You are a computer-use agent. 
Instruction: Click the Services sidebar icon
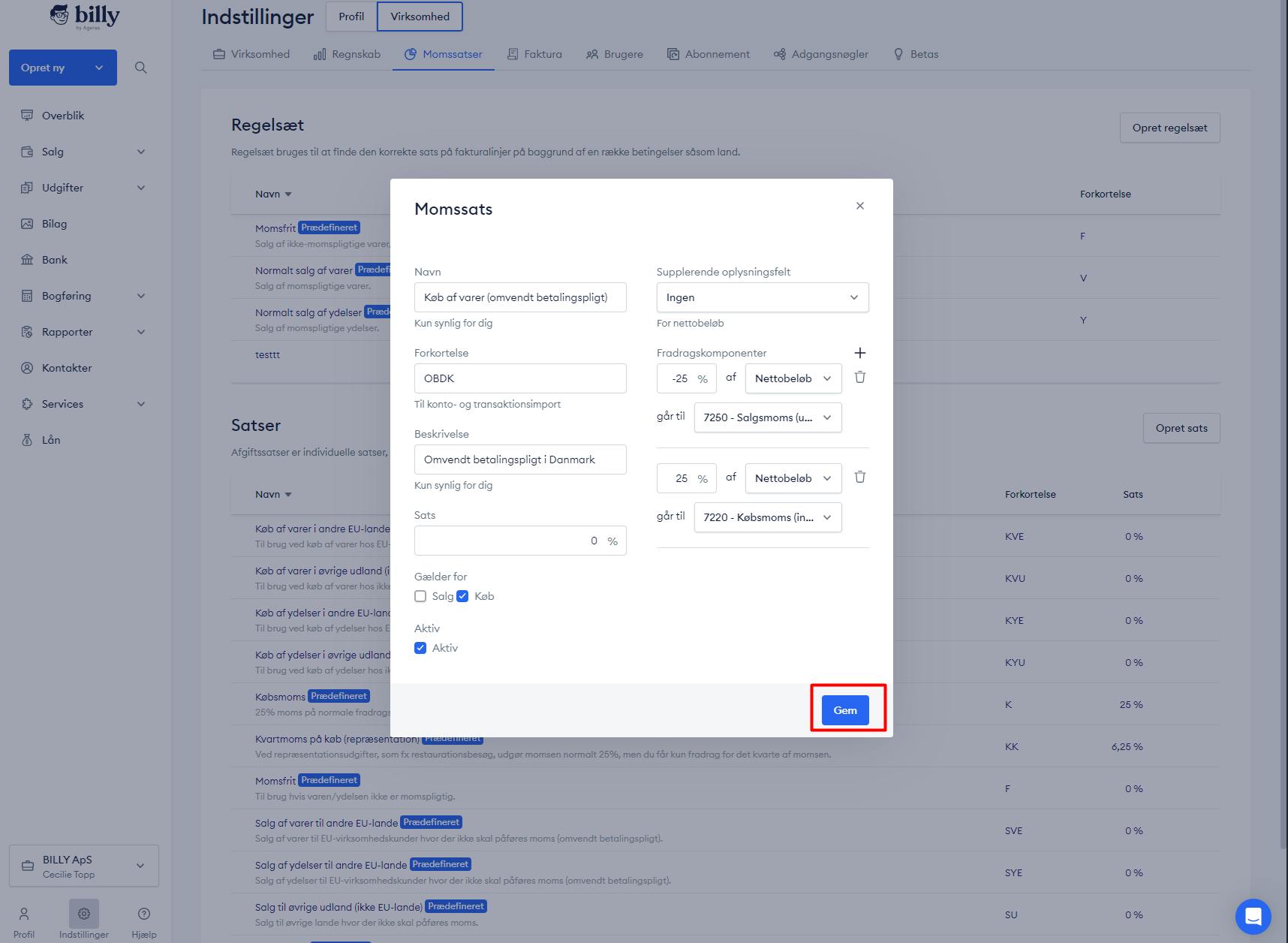point(27,404)
